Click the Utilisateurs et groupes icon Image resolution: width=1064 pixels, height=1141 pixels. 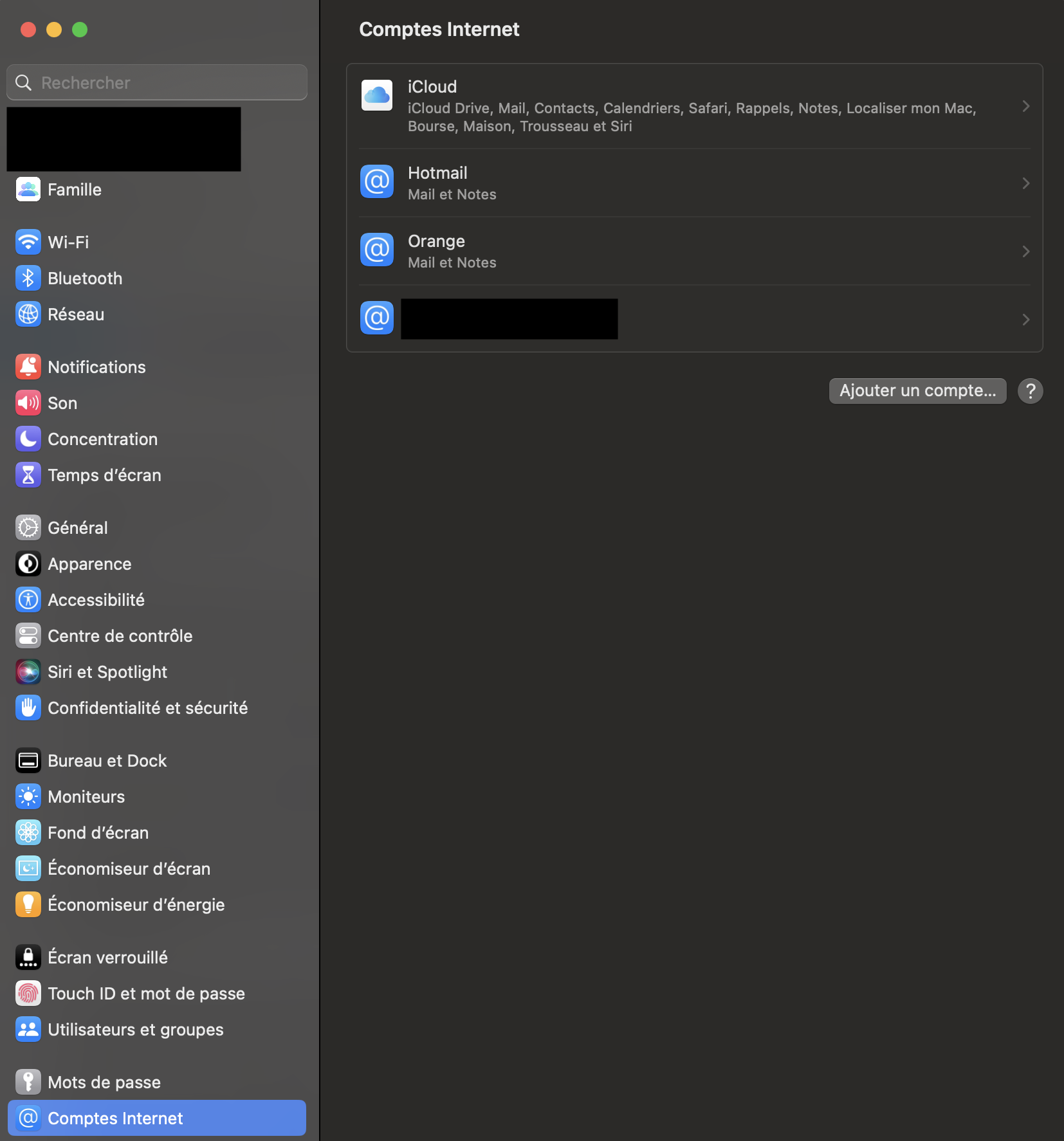click(28, 1030)
